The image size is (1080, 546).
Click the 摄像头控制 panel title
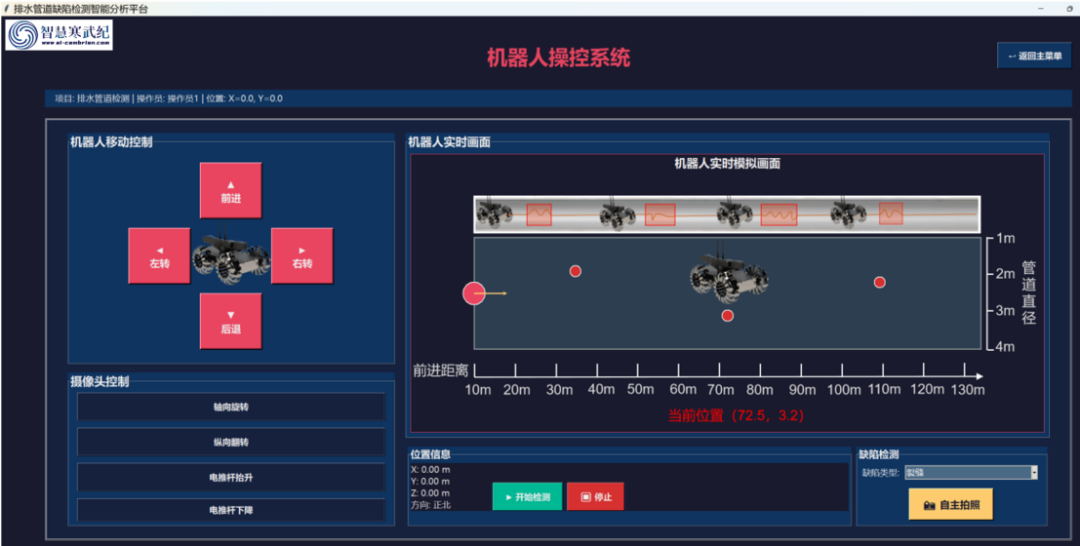click(100, 381)
